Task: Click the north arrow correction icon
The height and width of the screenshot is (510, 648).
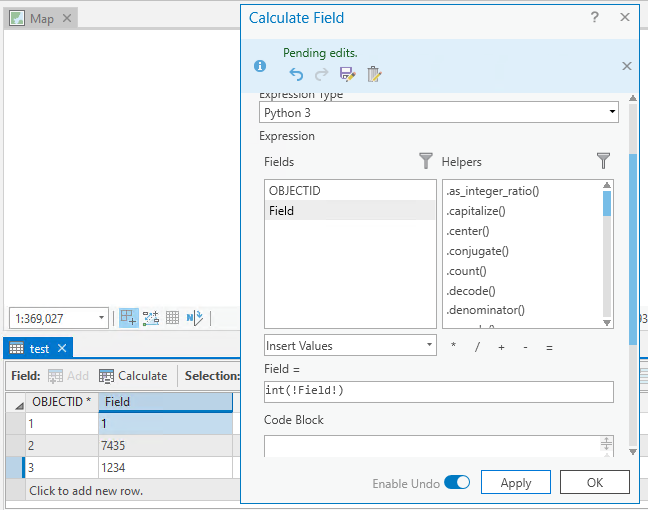Action: click(195, 318)
